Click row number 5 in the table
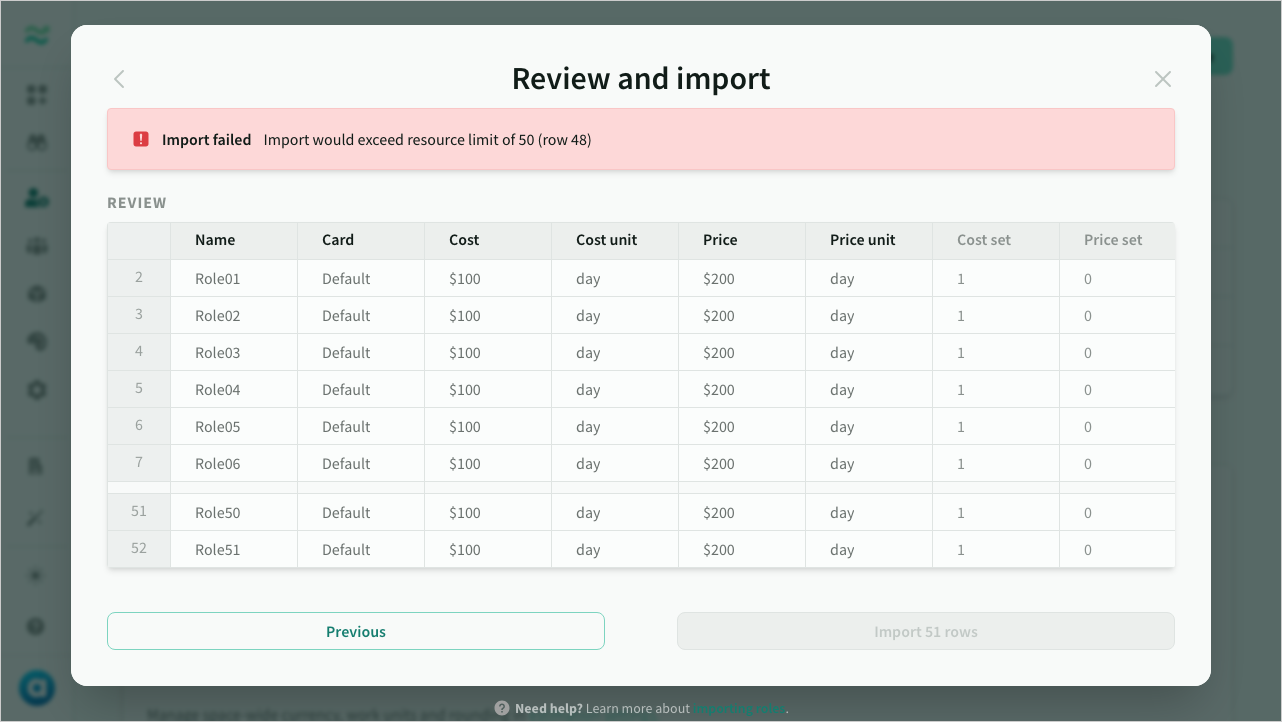This screenshot has height=722, width=1282. pyautogui.click(x=139, y=388)
